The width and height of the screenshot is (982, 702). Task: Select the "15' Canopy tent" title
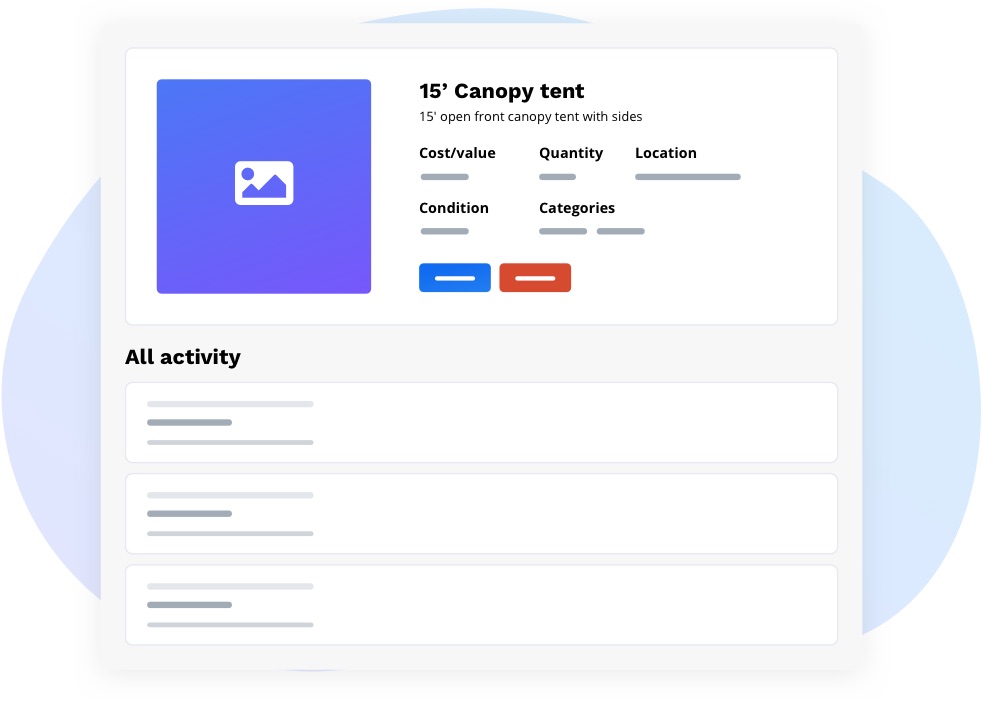(501, 91)
